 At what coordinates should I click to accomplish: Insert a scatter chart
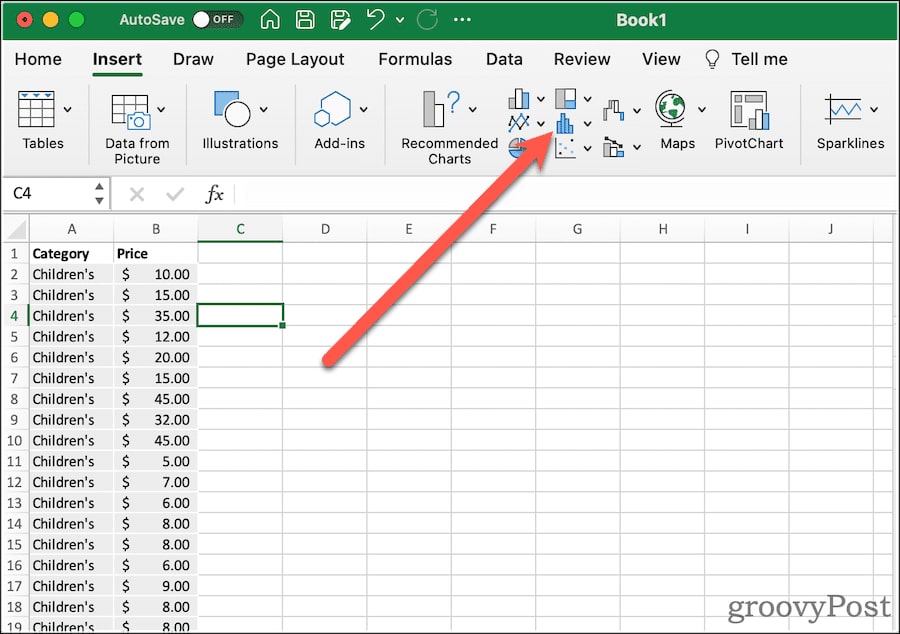(565, 148)
